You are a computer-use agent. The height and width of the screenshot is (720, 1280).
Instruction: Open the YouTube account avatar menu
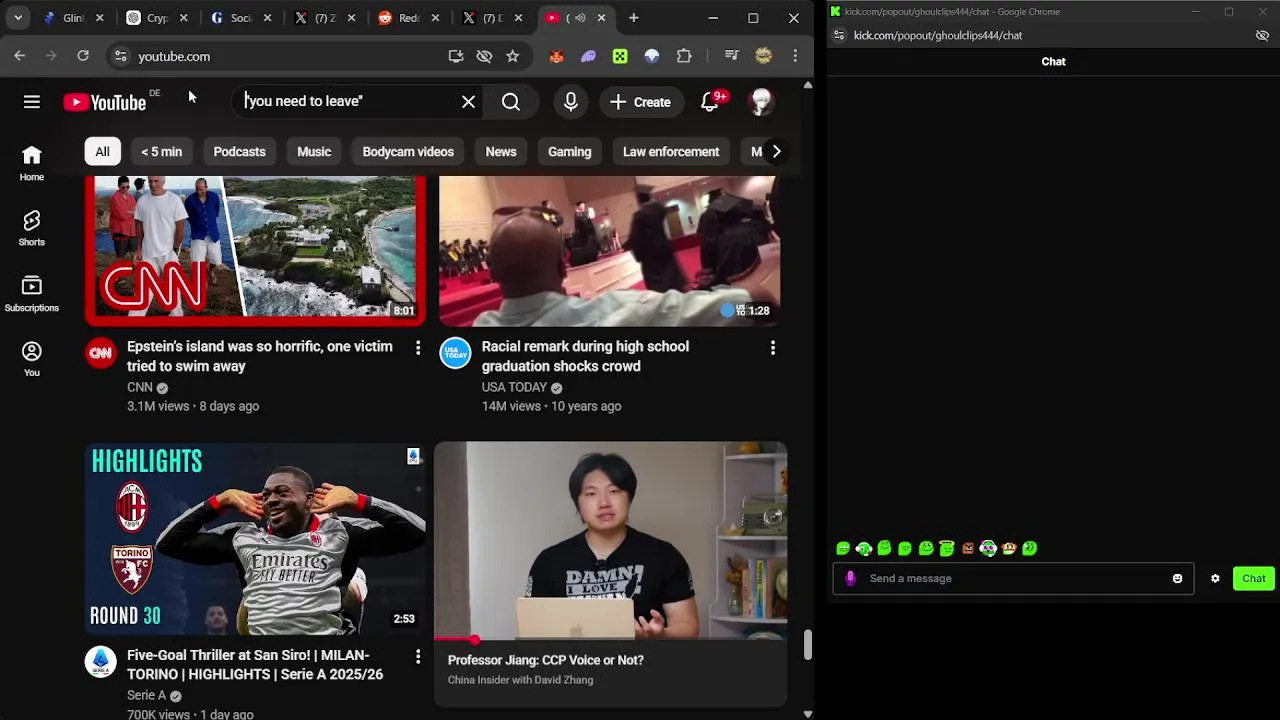coord(762,102)
